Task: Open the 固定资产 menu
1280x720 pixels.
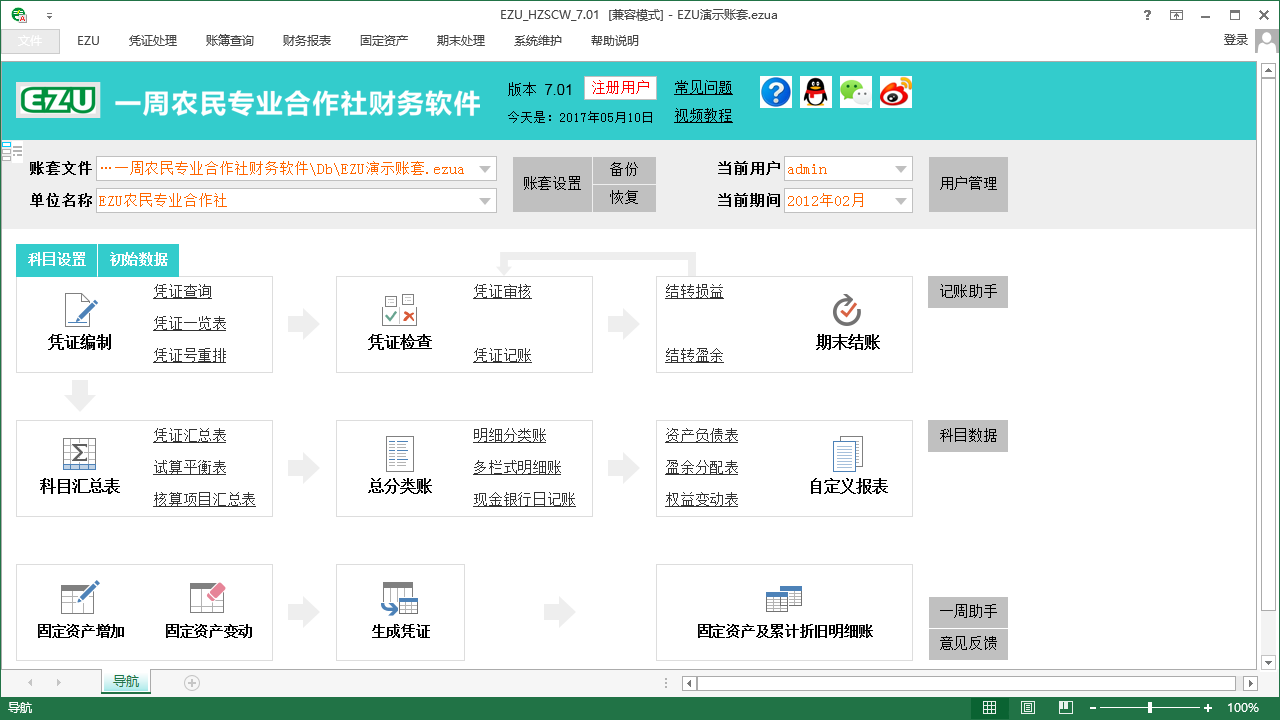Action: coord(384,41)
